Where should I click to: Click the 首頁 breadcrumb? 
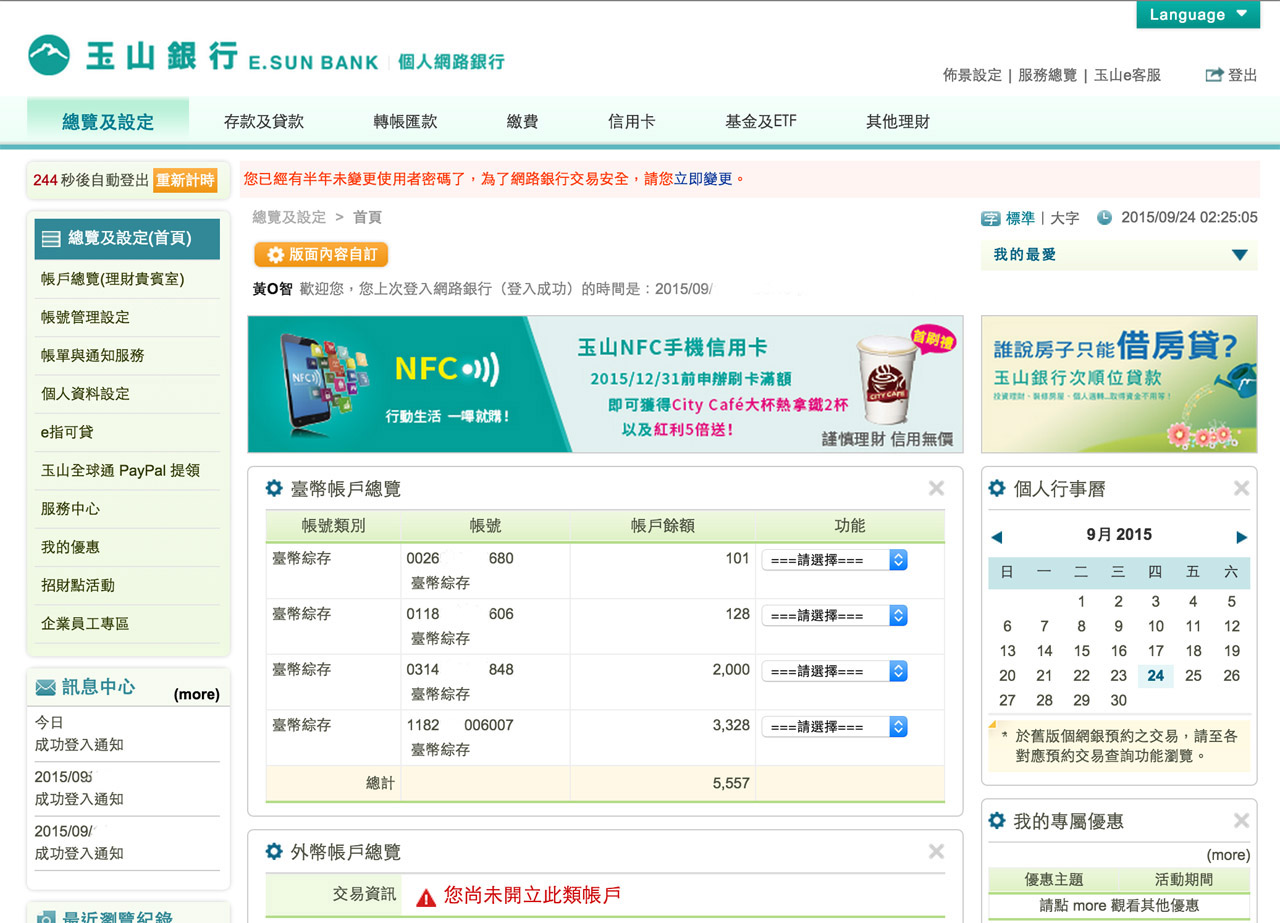click(x=367, y=217)
